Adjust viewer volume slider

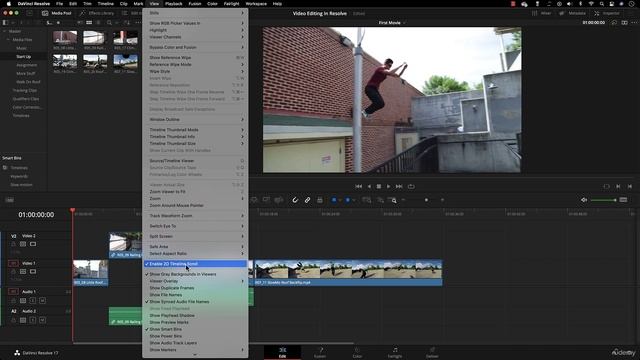point(603,200)
